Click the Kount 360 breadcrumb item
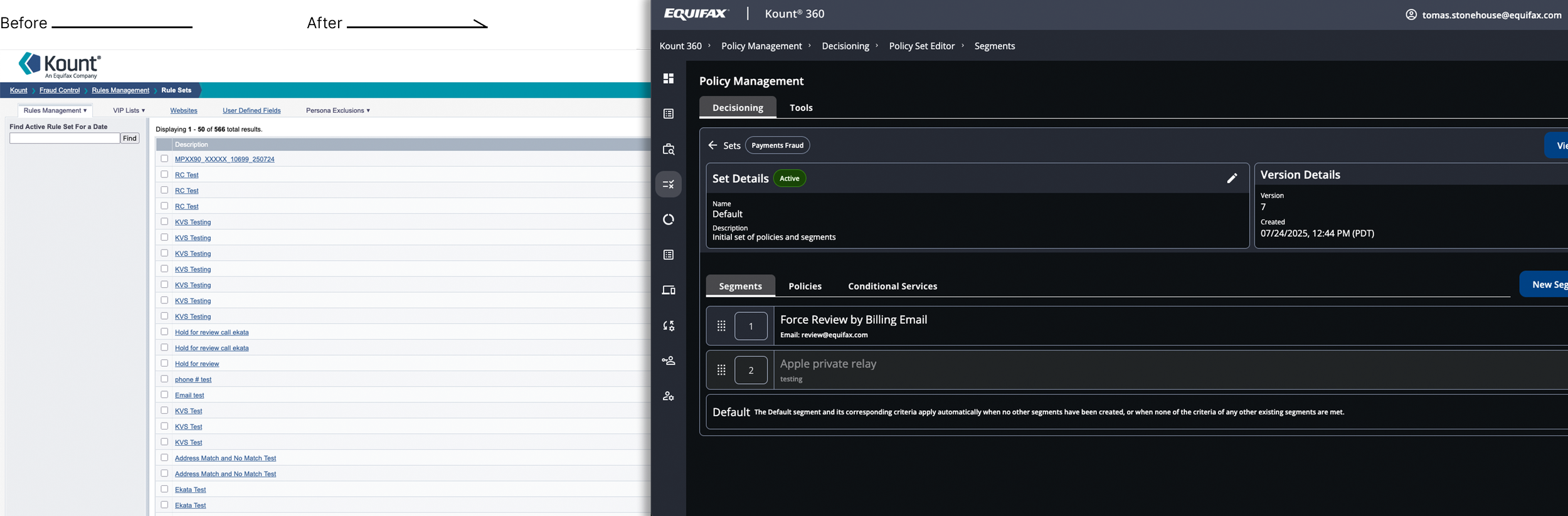1568x516 pixels. [681, 46]
